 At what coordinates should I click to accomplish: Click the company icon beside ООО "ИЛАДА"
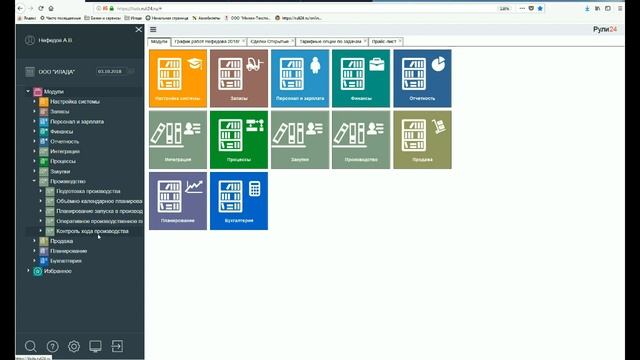pyautogui.click(x=30, y=72)
